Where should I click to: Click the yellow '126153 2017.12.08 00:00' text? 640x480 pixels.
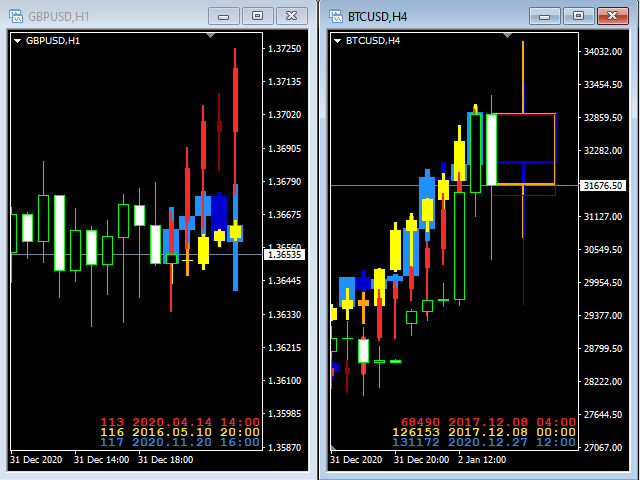pyautogui.click(x=484, y=432)
